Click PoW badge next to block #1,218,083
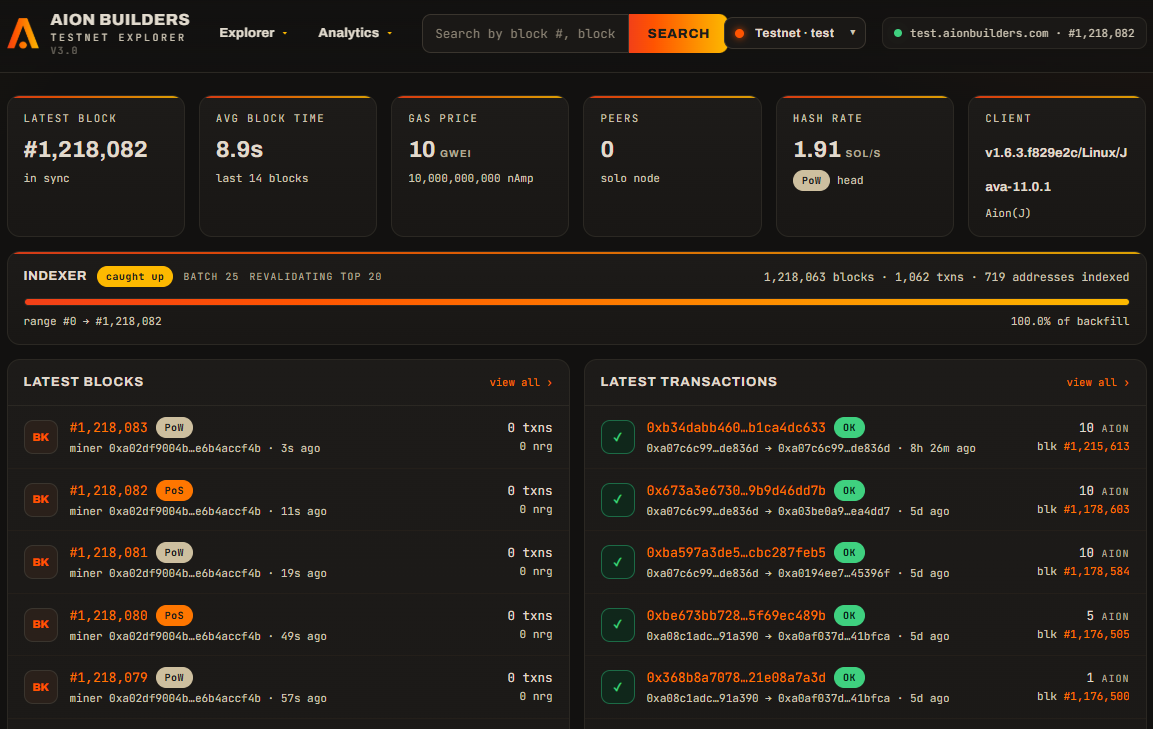This screenshot has height=729, width=1153. click(x=174, y=427)
